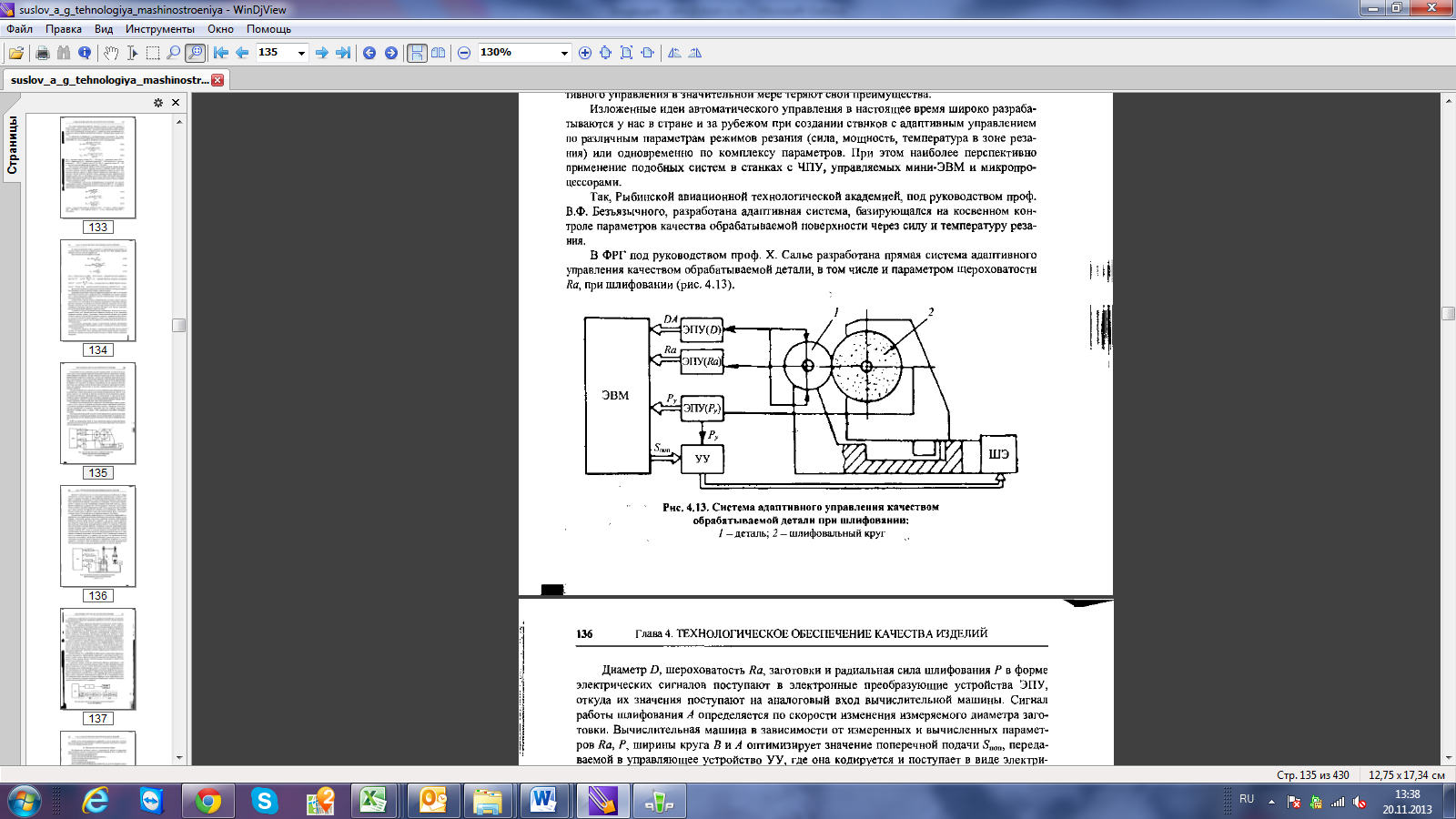Viewport: 1456px width, 819px height.
Task: Click status bar text Стр. 135 из 430
Action: pyautogui.click(x=1312, y=775)
